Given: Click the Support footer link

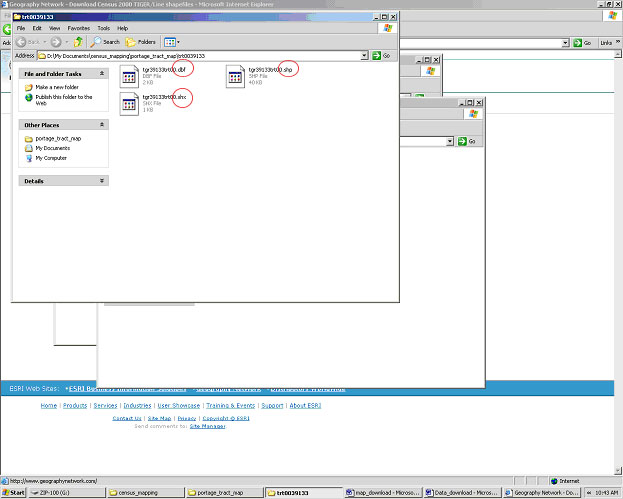Looking at the screenshot, I should click(x=272, y=405).
